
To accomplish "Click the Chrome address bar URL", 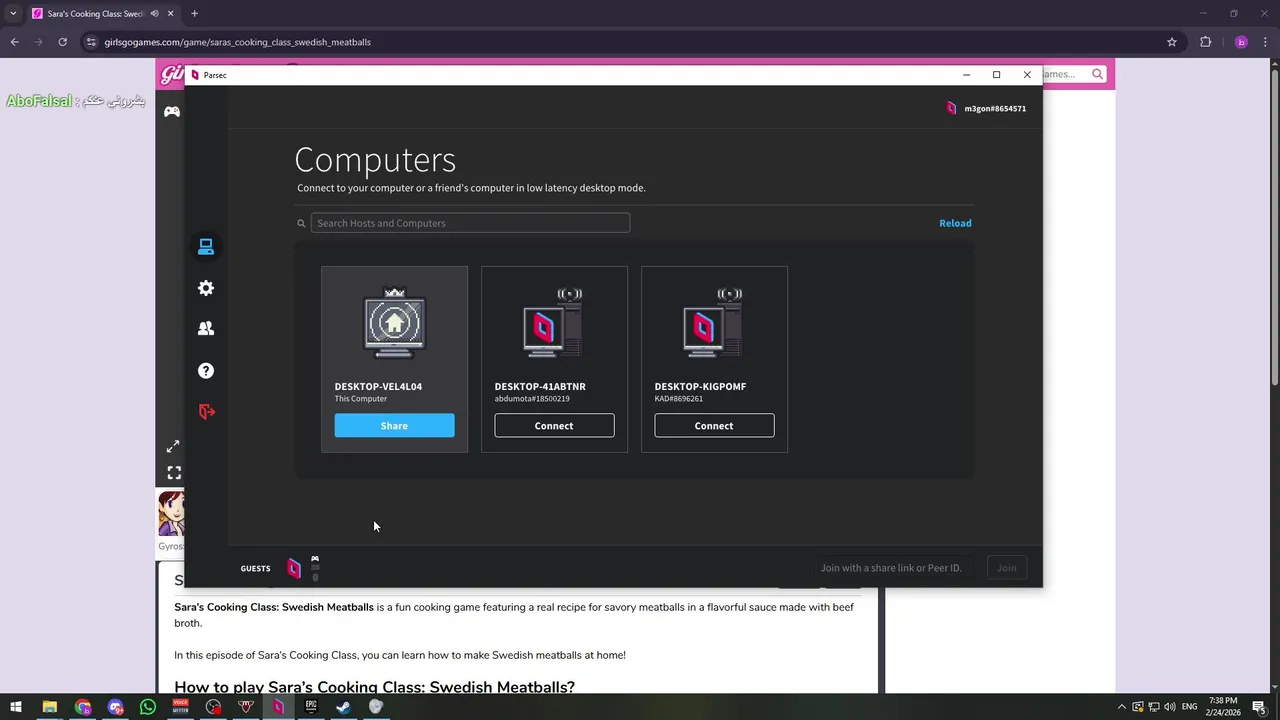I will pyautogui.click(x=238, y=42).
